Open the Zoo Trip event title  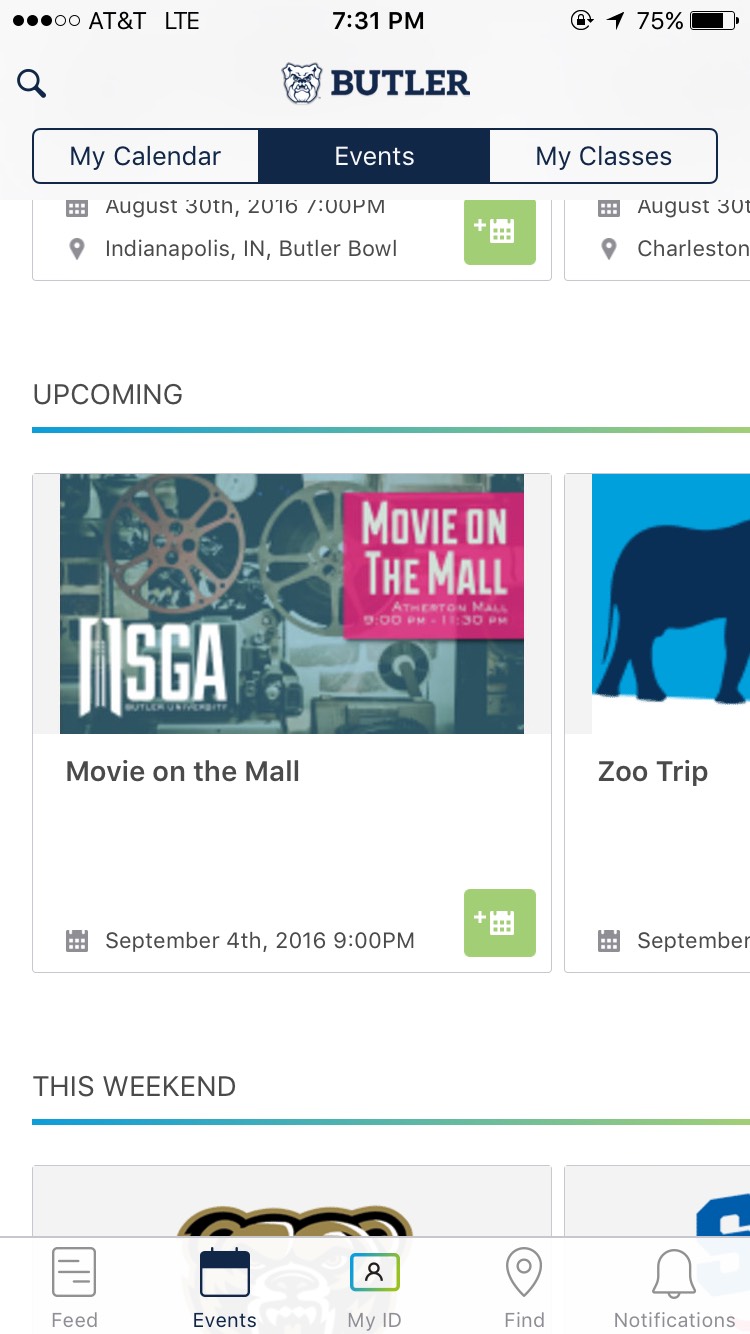653,771
